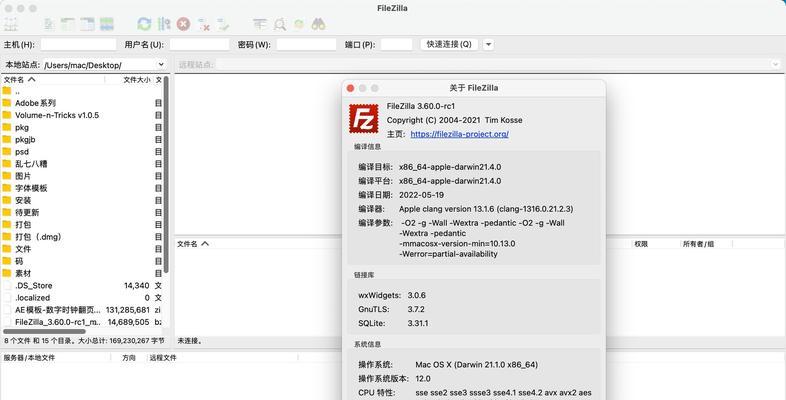Click the 端口(P) input field
786x400 pixels.
pyautogui.click(x=396, y=45)
